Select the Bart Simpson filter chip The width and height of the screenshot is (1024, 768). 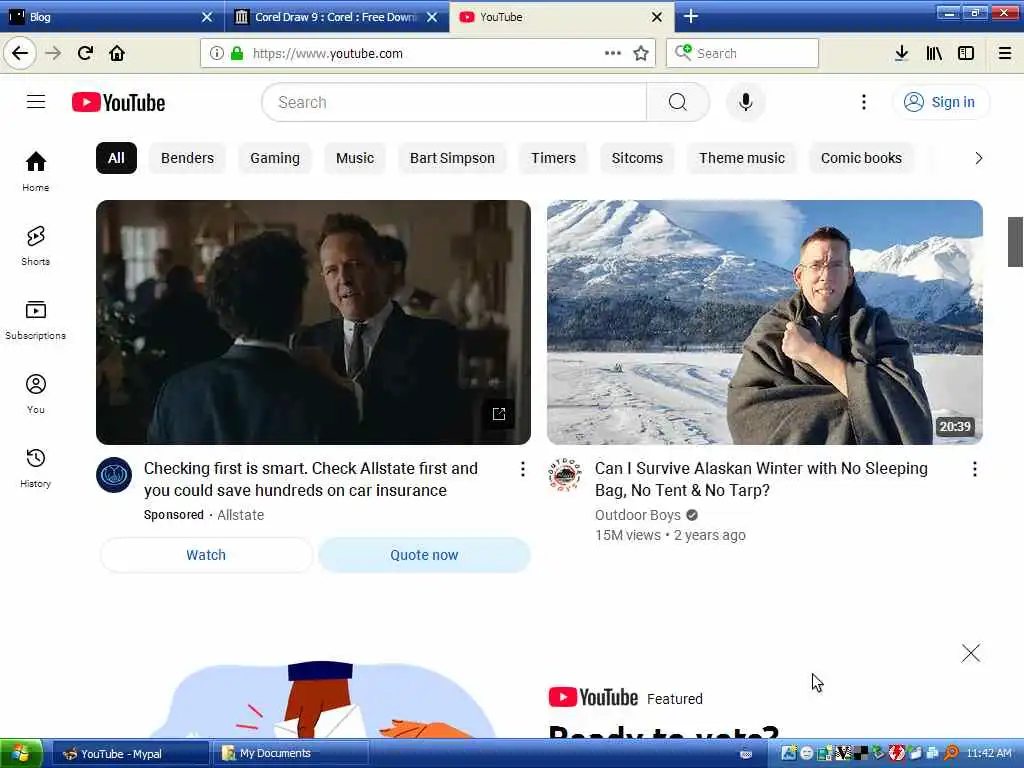click(x=452, y=158)
